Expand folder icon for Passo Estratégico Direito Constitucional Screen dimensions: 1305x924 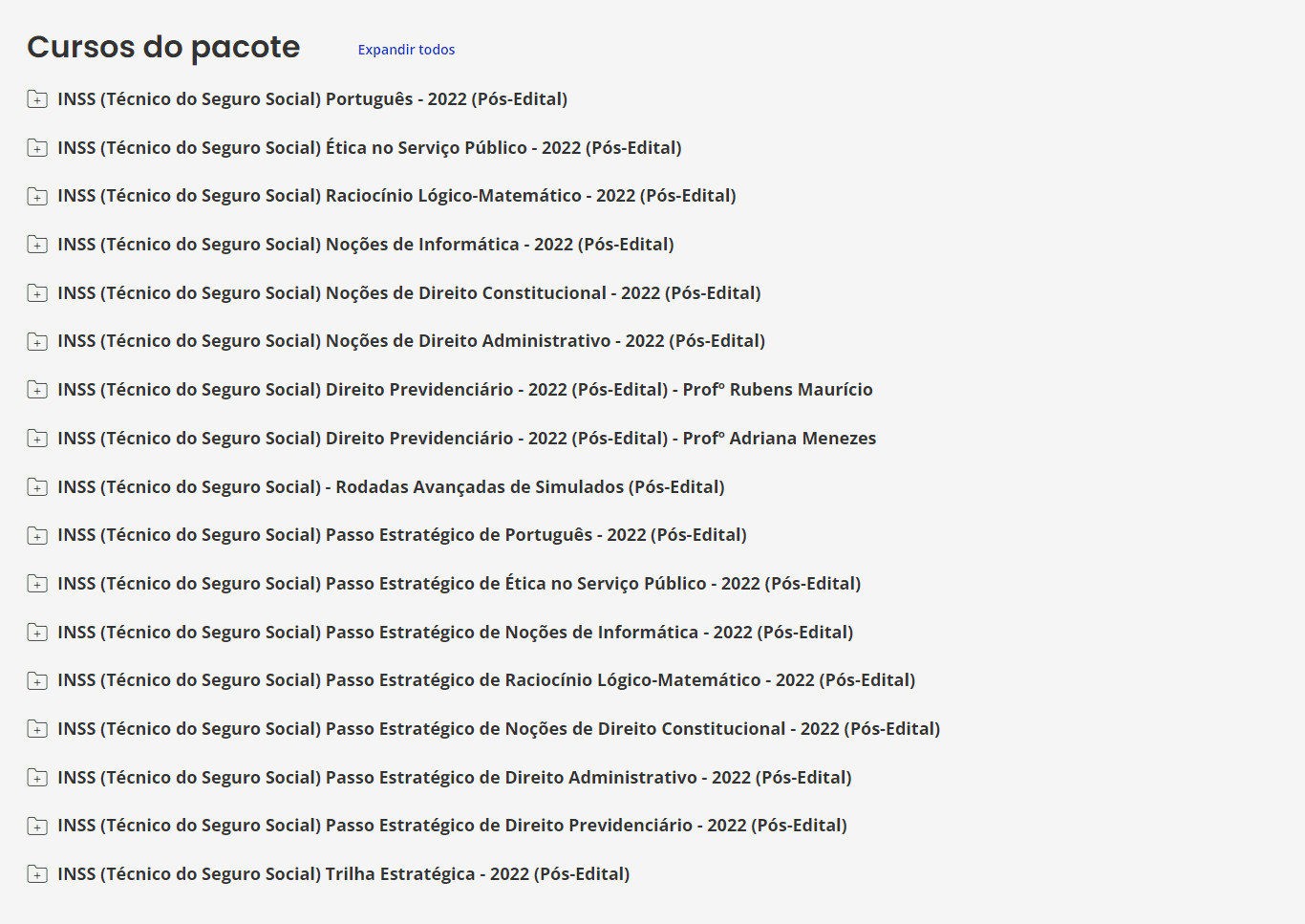point(37,728)
